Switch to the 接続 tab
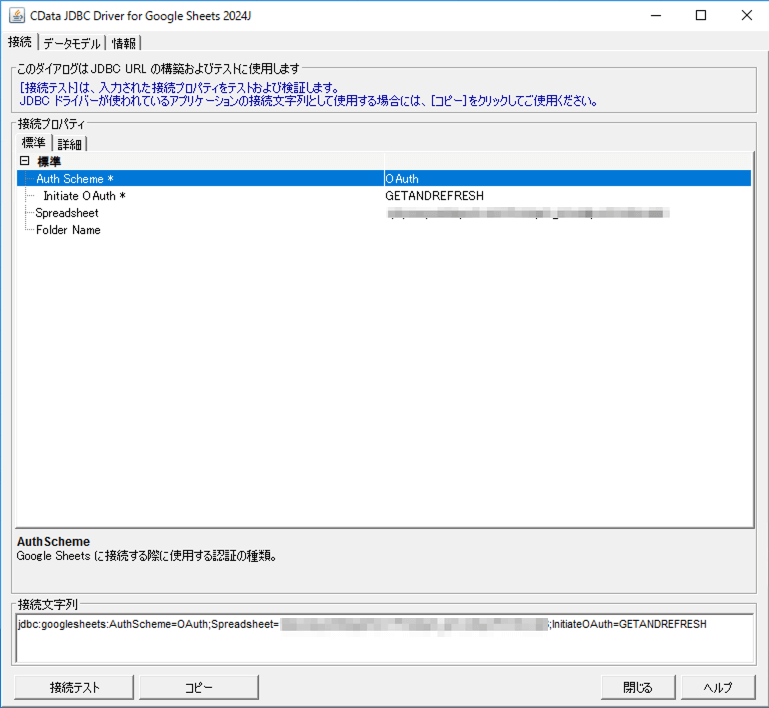 (x=20, y=42)
